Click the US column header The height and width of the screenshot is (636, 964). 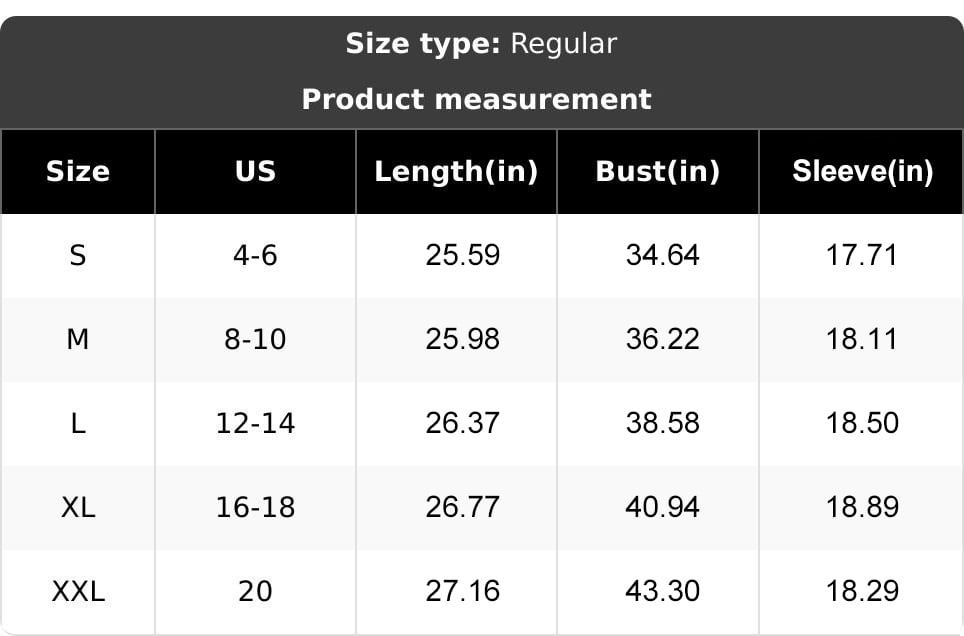click(x=255, y=171)
